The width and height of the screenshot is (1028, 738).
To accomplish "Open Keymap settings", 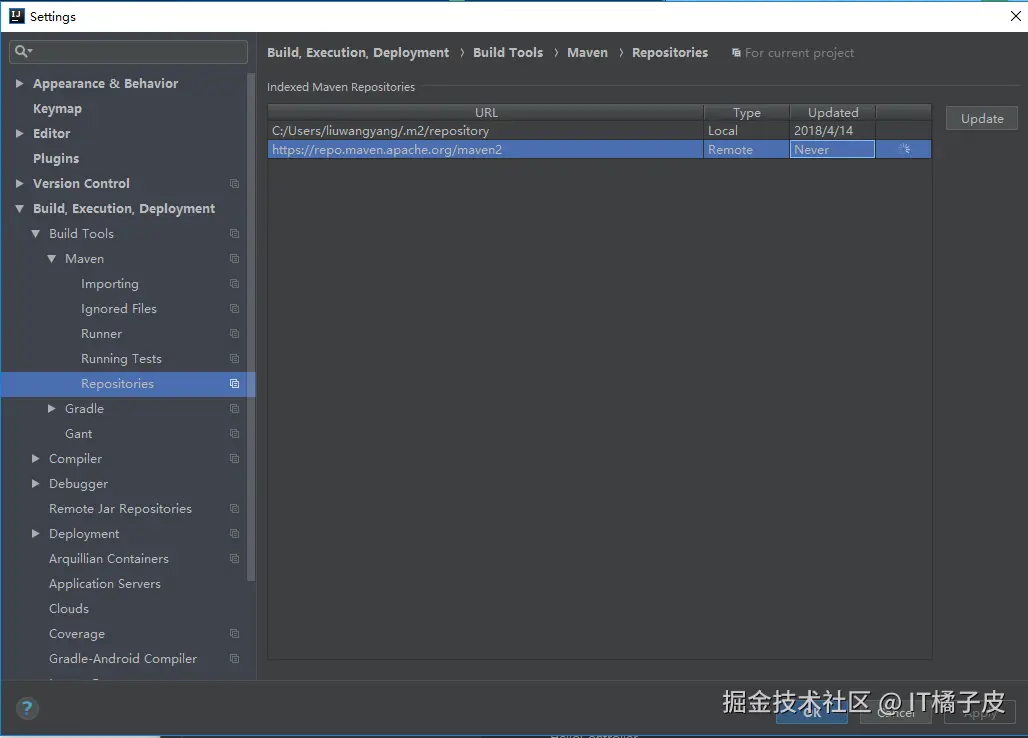I will tap(58, 109).
